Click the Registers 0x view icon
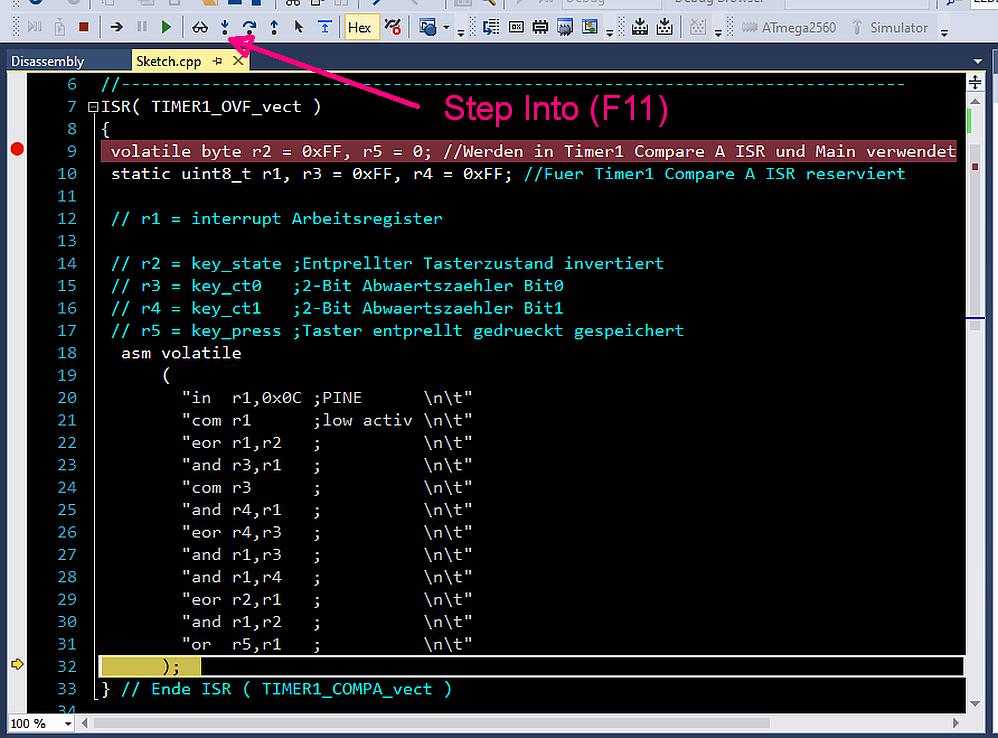Image resolution: width=998 pixels, height=738 pixels. [x=516, y=27]
